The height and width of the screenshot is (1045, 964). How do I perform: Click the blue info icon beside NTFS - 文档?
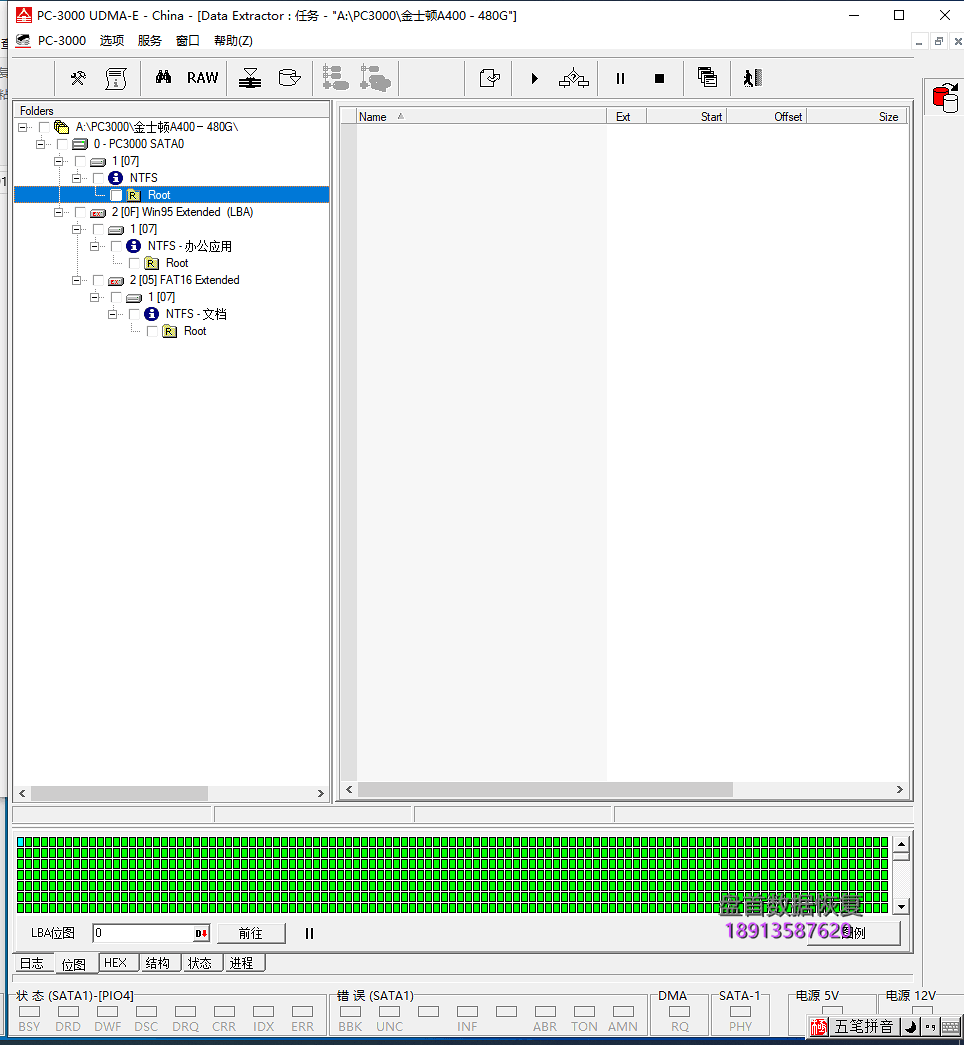[151, 314]
